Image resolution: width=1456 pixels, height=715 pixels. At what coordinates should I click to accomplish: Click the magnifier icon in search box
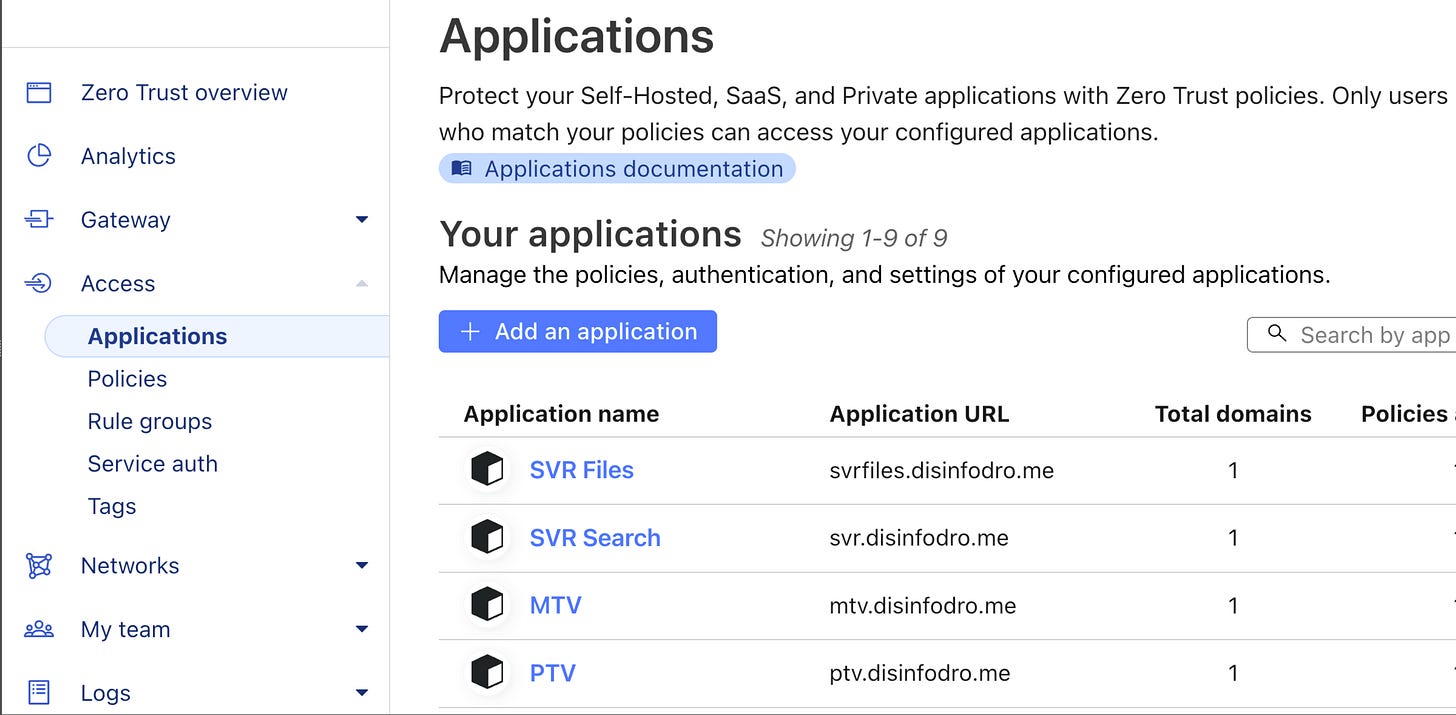1277,334
